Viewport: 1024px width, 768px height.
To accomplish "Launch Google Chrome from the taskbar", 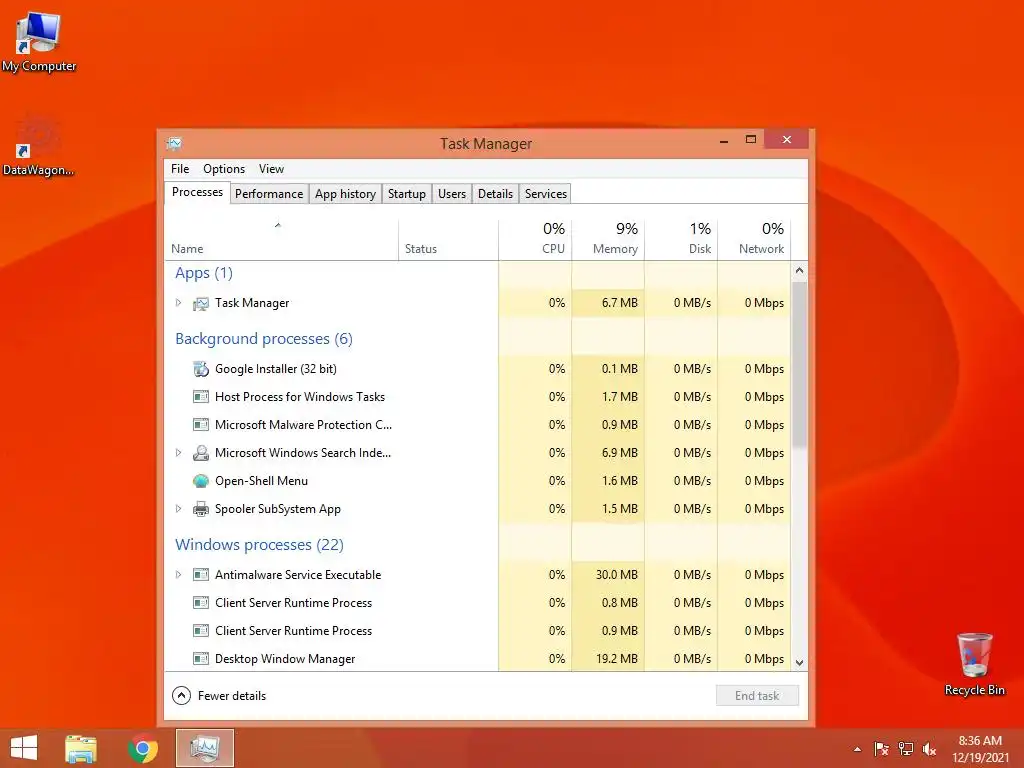I will (x=143, y=748).
